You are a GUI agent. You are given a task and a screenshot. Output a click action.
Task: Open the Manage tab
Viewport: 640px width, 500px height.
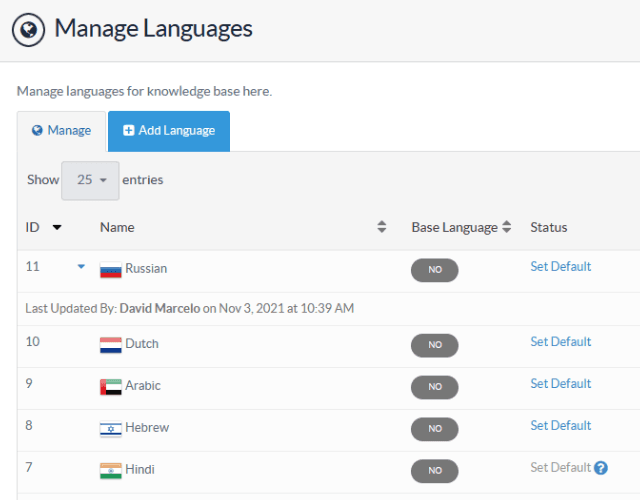pos(61,131)
